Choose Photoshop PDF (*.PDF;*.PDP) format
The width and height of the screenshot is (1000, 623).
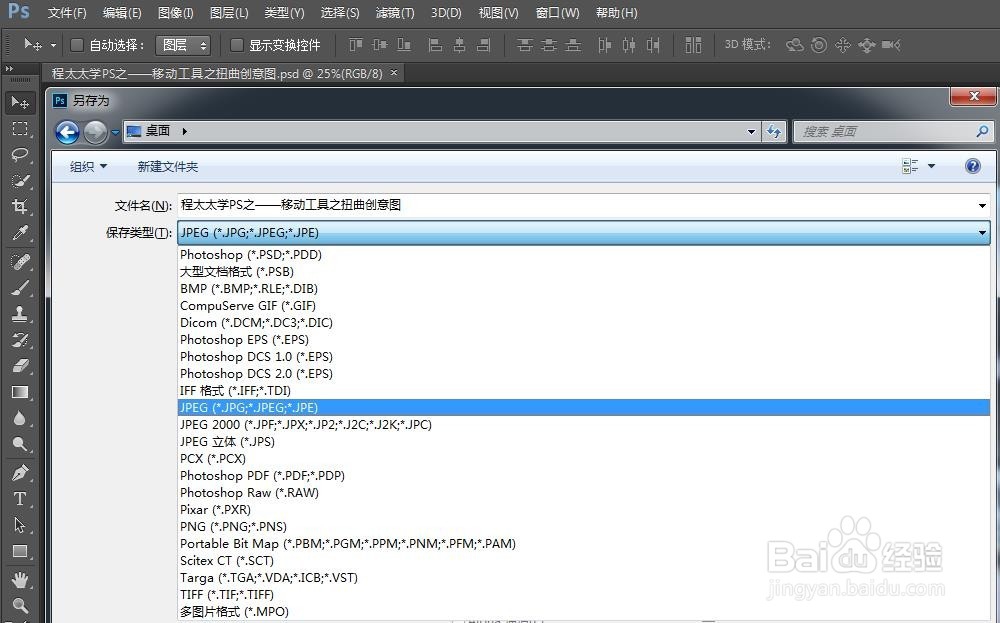pos(584,476)
